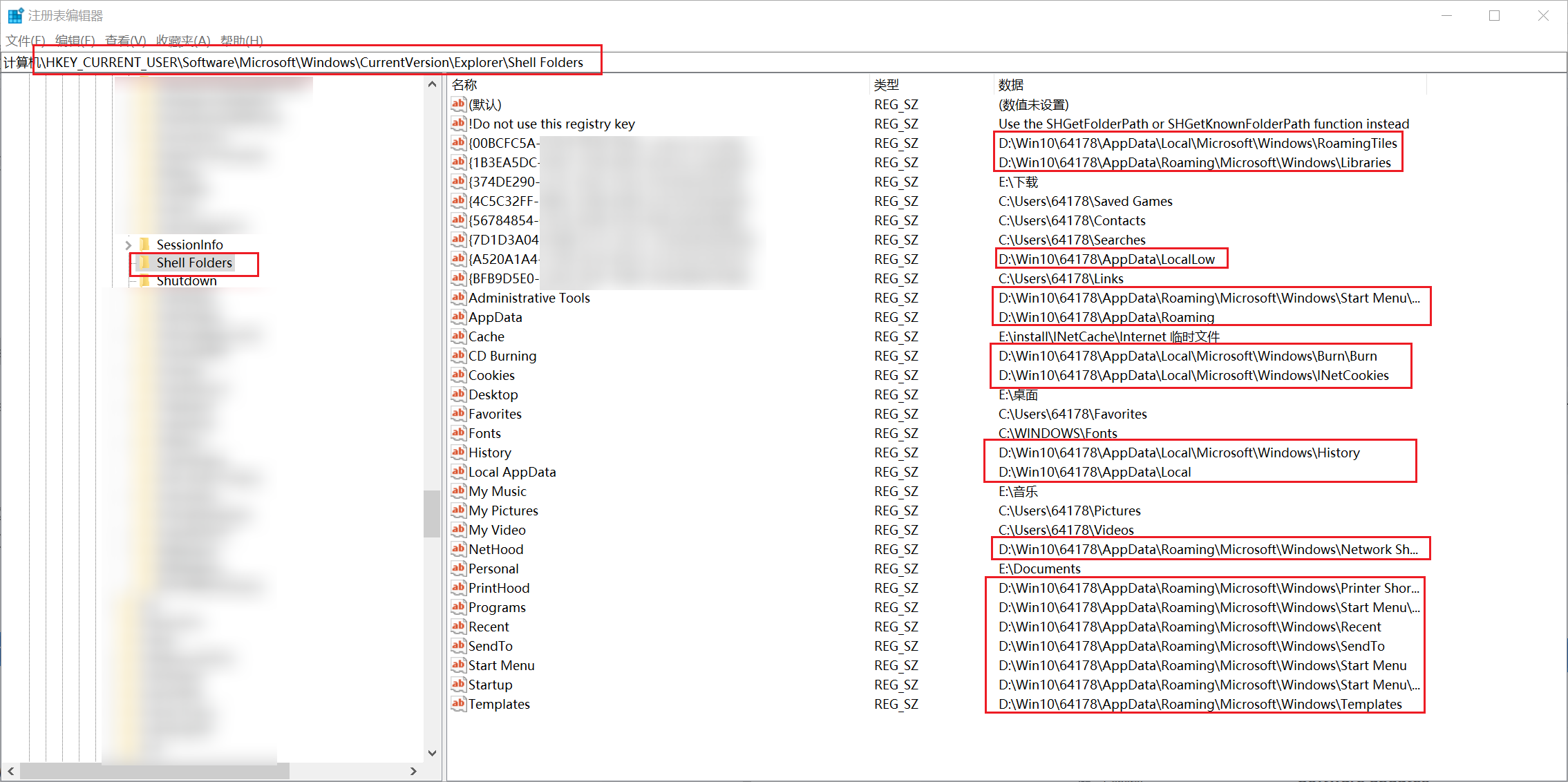Click the horizontal scrollbar thumb of the tree
Image resolution: width=1568 pixels, height=782 pixels.
[x=153, y=771]
